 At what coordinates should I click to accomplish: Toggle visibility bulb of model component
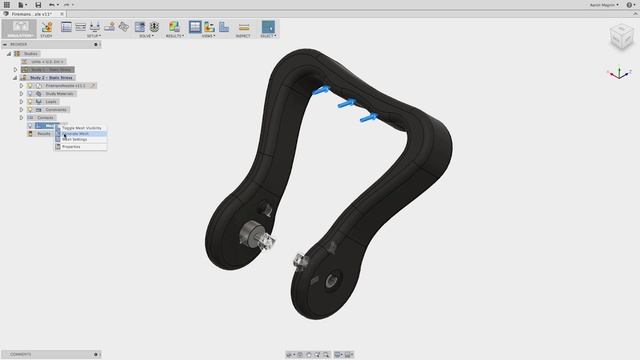(x=30, y=86)
